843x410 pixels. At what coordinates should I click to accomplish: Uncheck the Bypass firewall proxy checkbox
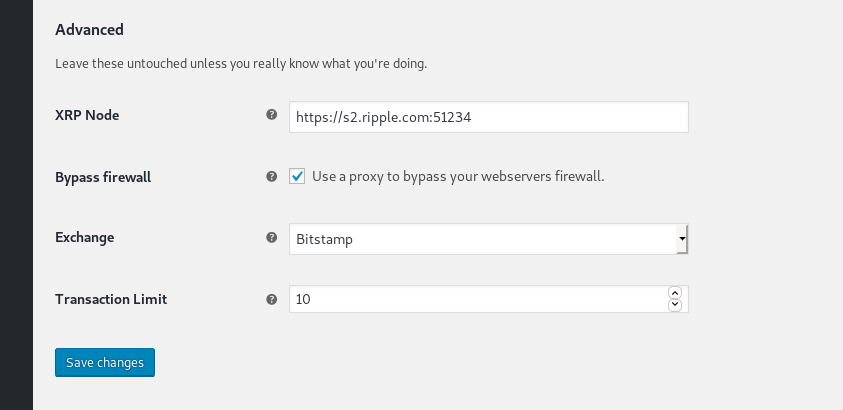(297, 176)
